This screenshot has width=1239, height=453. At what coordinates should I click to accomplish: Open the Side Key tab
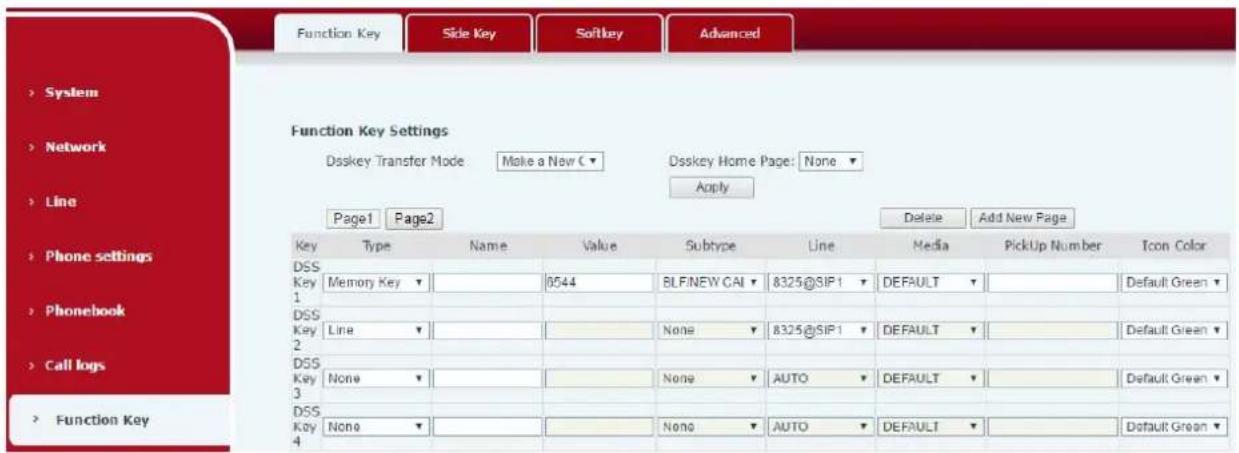468,33
